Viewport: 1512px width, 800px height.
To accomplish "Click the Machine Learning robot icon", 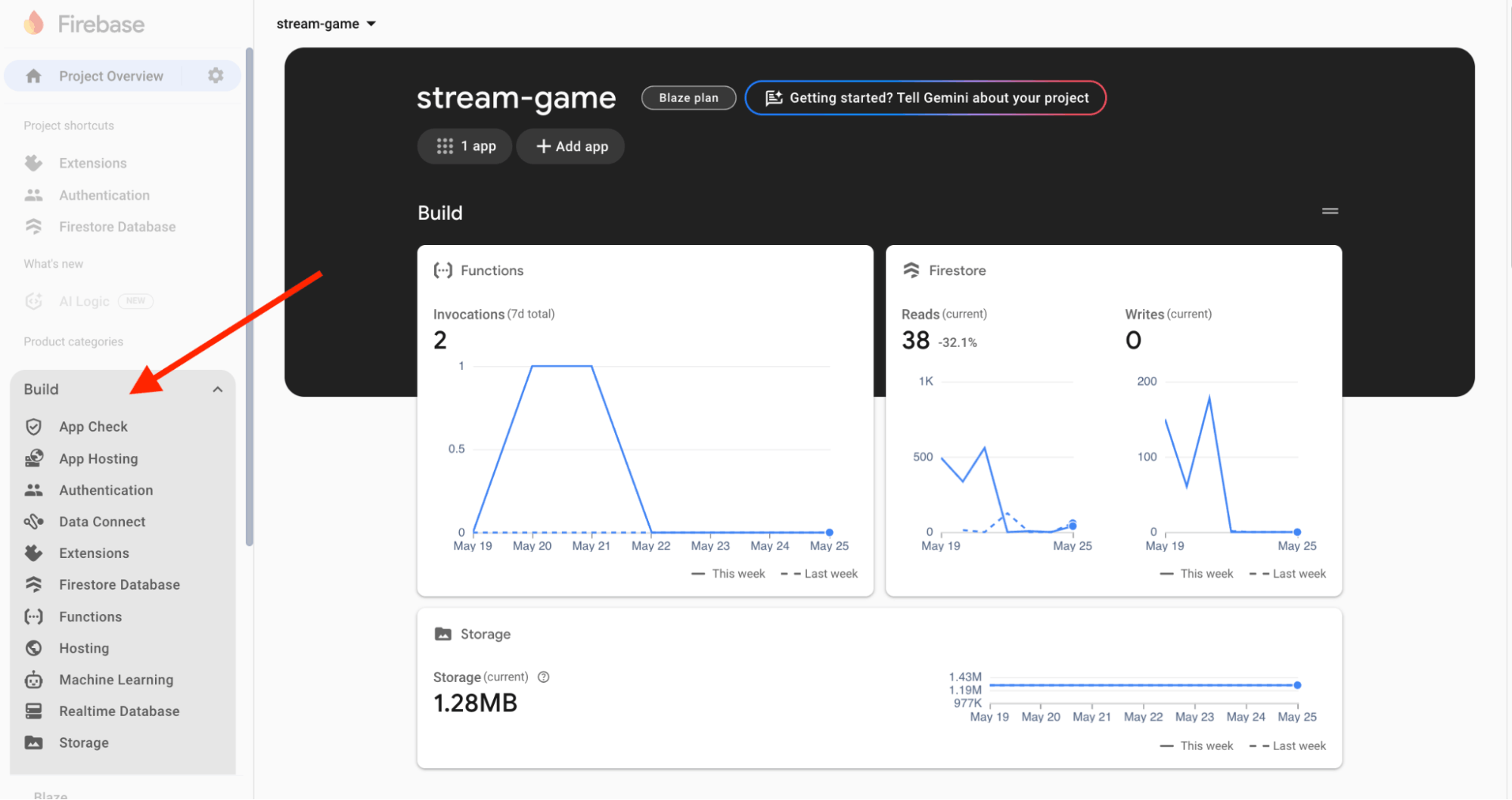I will pos(33,680).
